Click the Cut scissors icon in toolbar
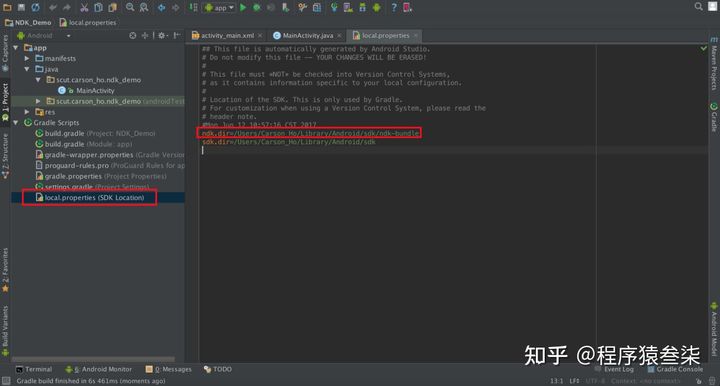 pos(84,7)
